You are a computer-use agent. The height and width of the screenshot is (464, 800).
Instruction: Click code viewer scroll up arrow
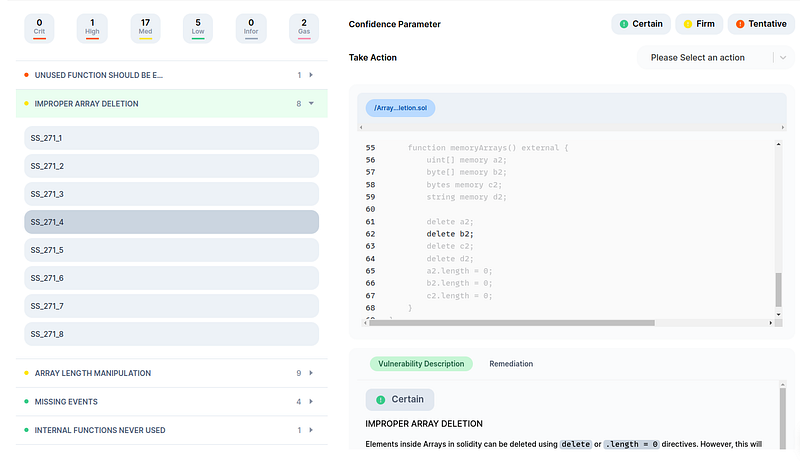779,144
